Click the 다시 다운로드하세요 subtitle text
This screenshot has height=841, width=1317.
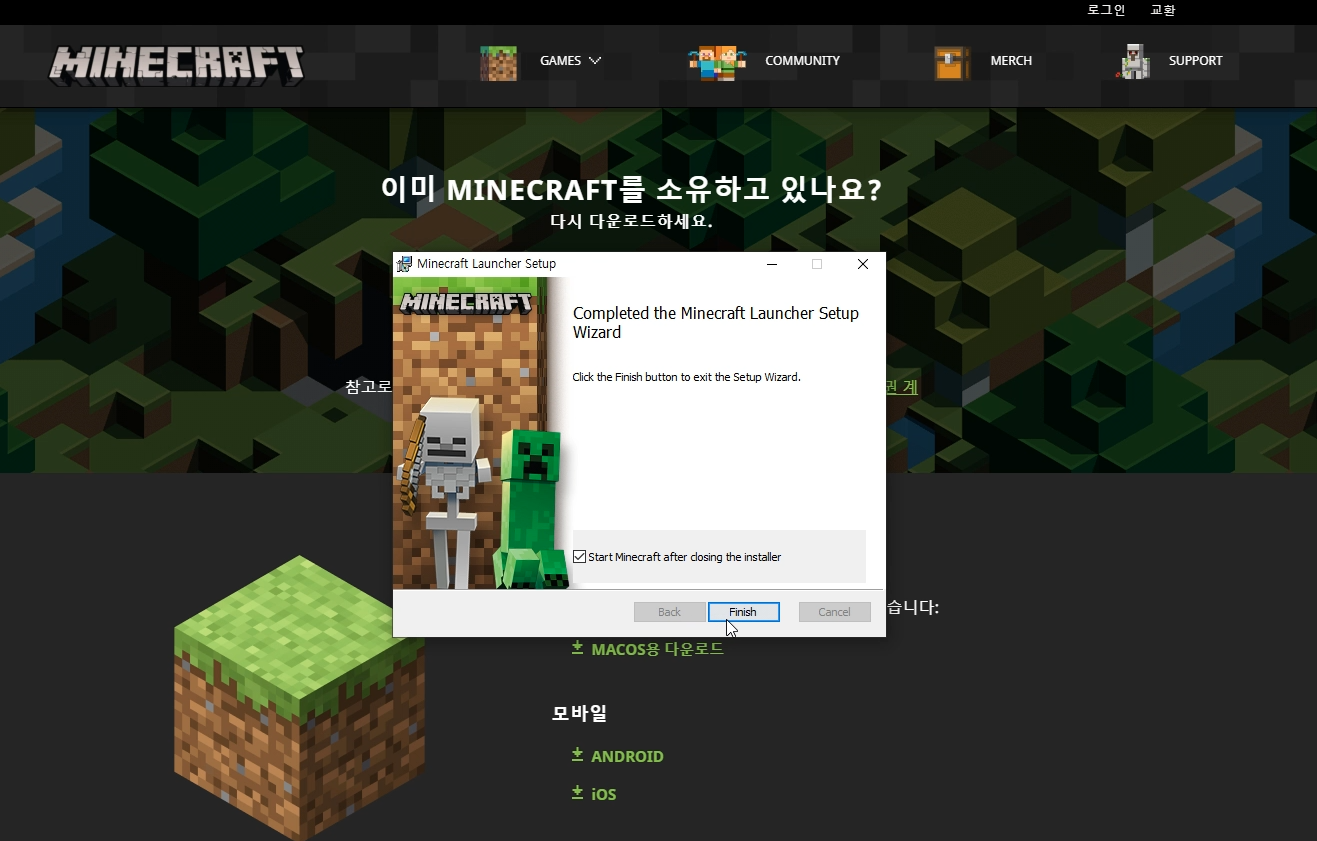(x=631, y=221)
